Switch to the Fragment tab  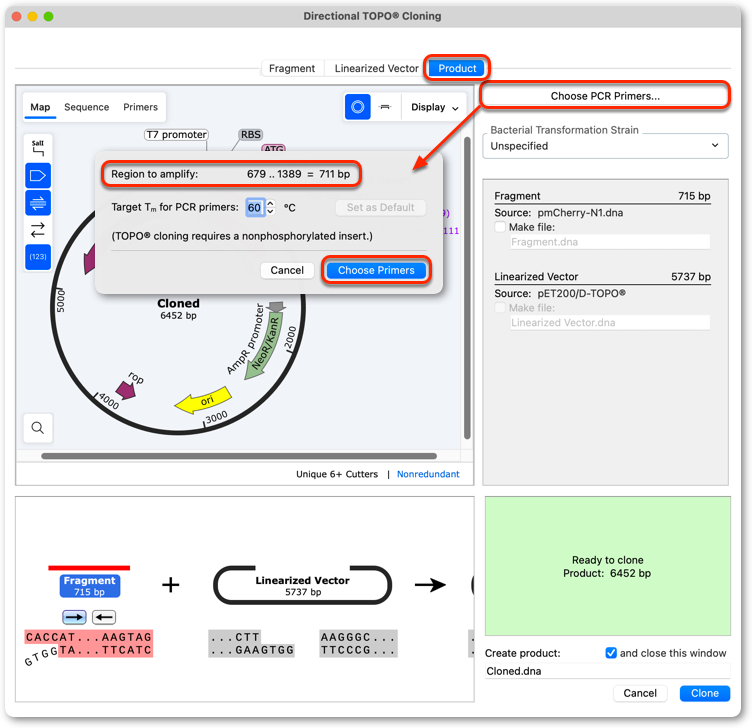point(292,69)
